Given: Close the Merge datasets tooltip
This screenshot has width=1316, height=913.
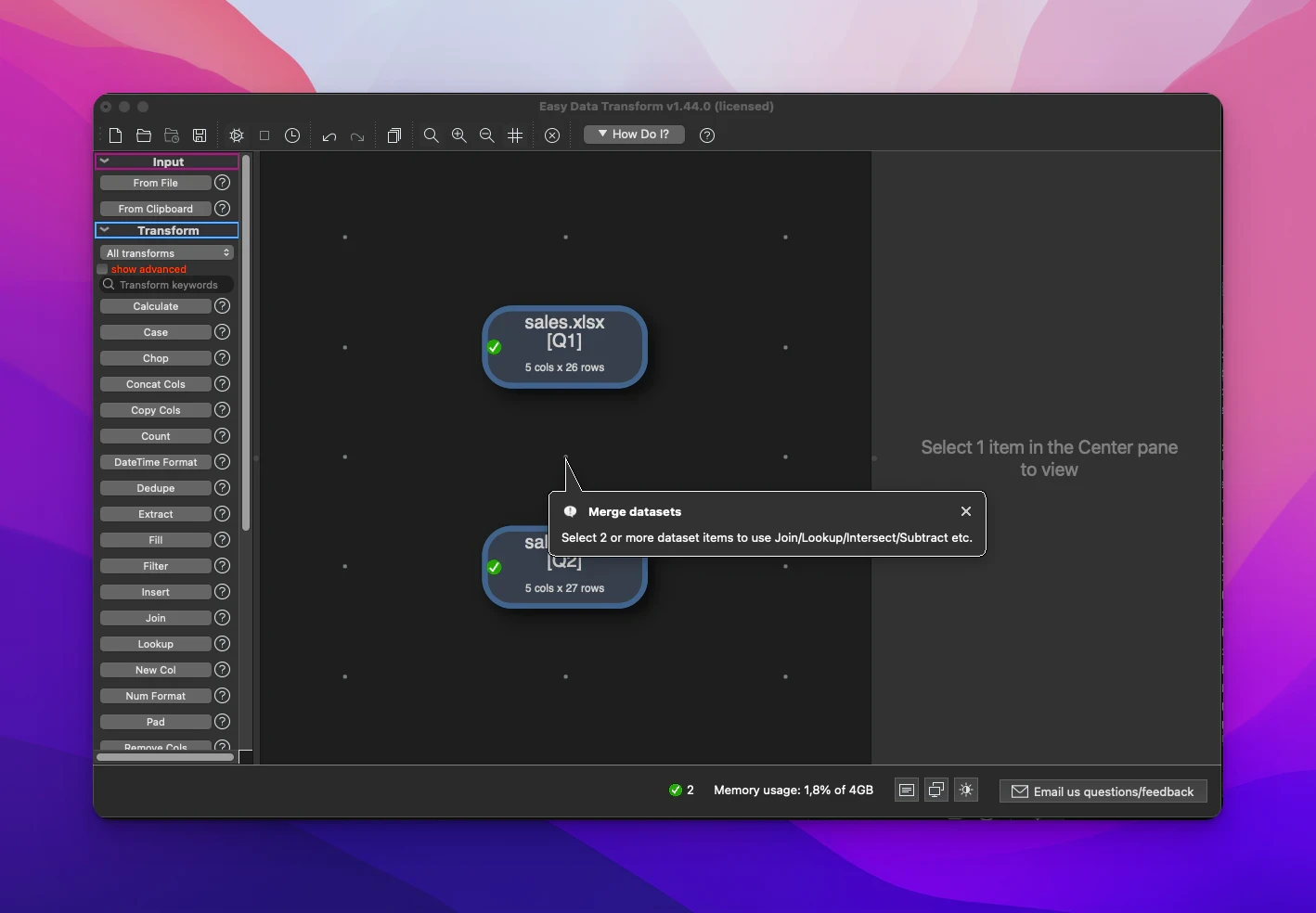Looking at the screenshot, I should coord(966,511).
